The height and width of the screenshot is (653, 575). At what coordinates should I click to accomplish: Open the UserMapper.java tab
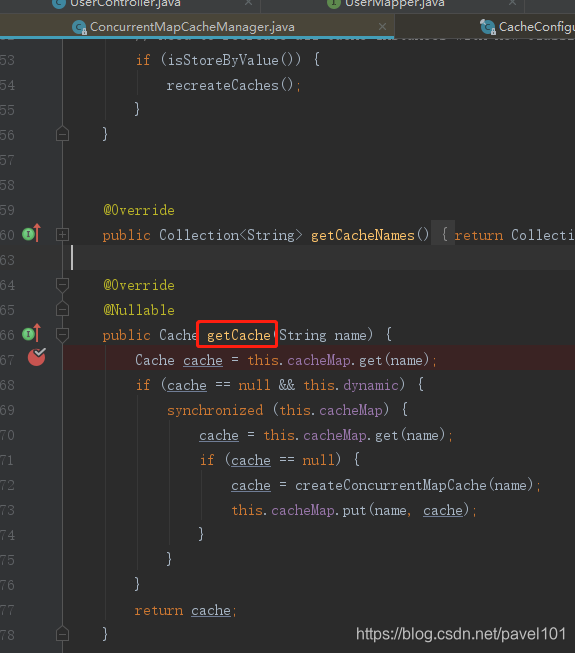[394, 3]
